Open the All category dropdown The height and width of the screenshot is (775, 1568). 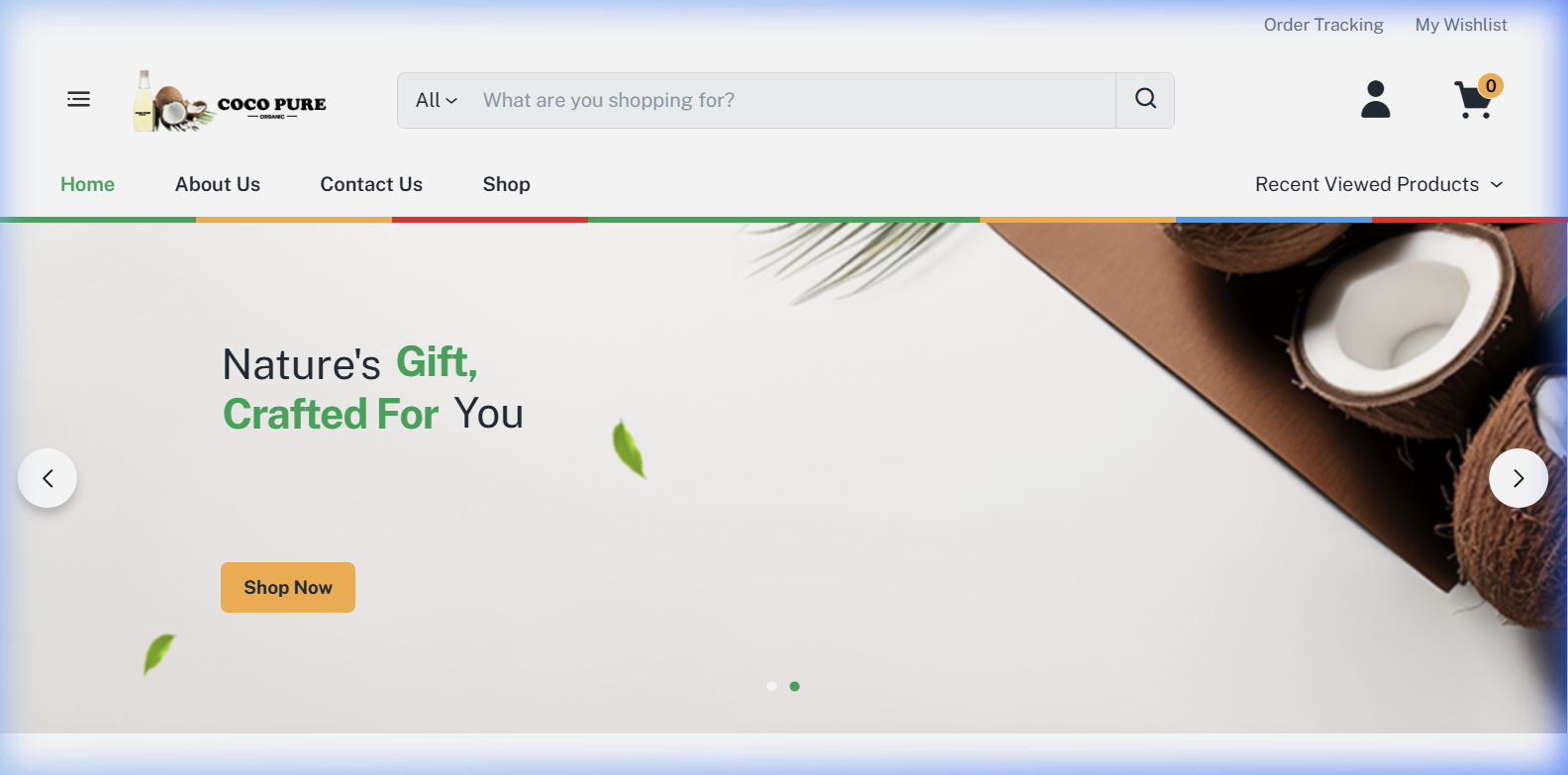click(437, 100)
